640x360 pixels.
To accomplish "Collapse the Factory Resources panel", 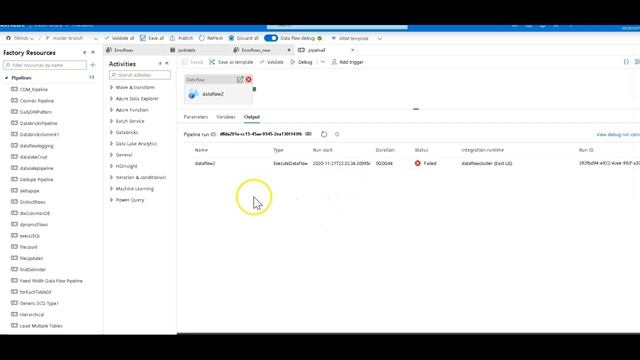I will [93, 53].
